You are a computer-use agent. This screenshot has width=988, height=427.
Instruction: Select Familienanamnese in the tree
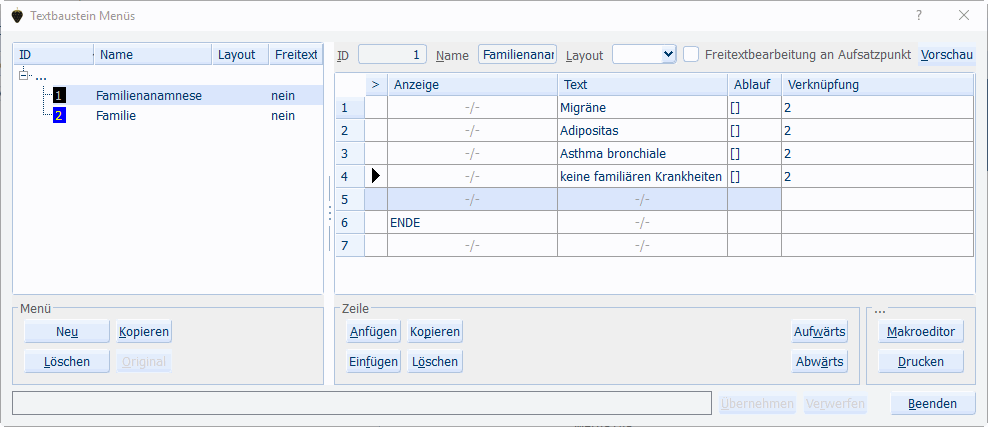[149, 96]
